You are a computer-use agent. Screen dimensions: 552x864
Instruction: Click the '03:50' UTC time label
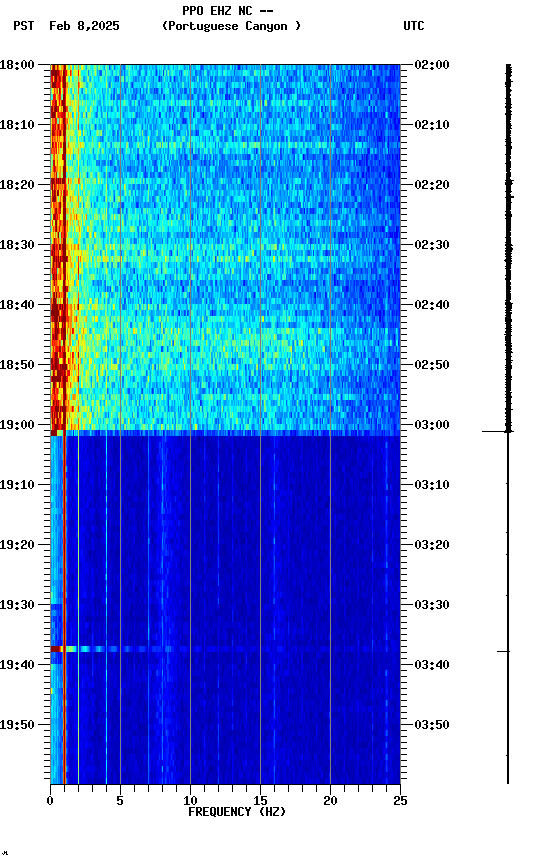[x=432, y=725]
